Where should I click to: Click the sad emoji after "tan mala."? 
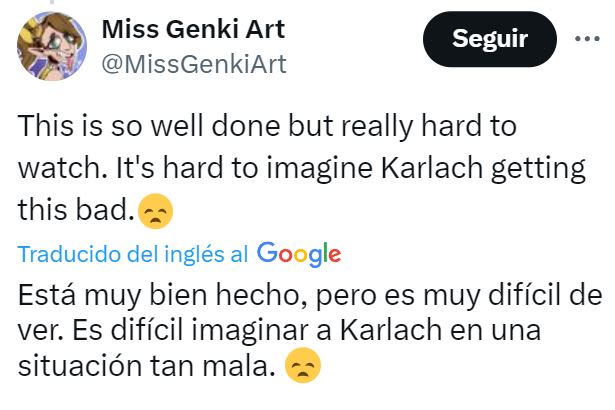pos(301,369)
